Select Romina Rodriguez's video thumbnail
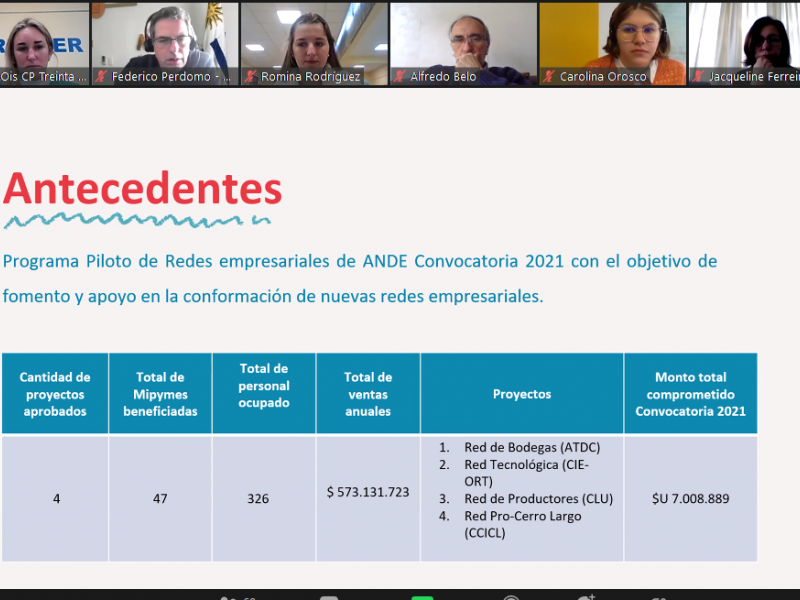Image resolution: width=800 pixels, height=600 pixels. 314,44
